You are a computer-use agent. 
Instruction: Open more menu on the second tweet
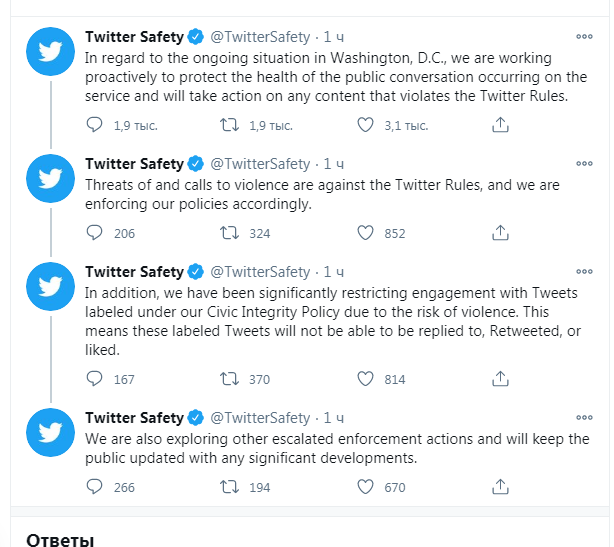[584, 164]
